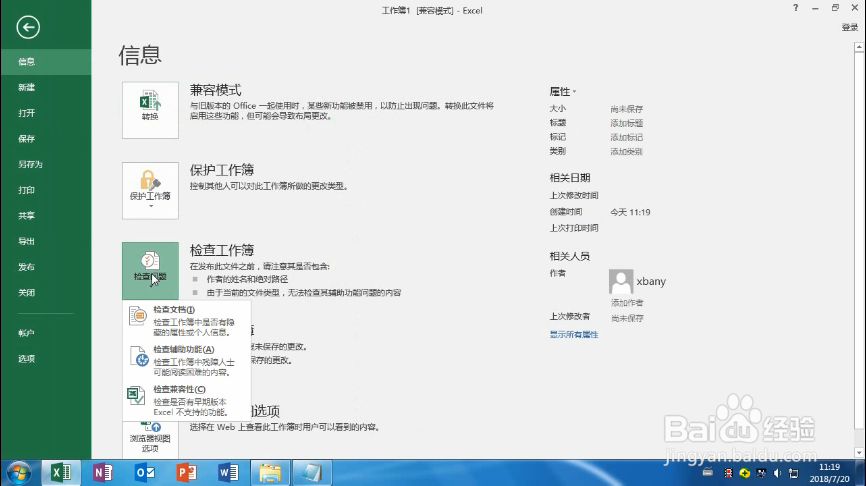
Task: Select the Open (打开) tab
Action: [x=46, y=113]
